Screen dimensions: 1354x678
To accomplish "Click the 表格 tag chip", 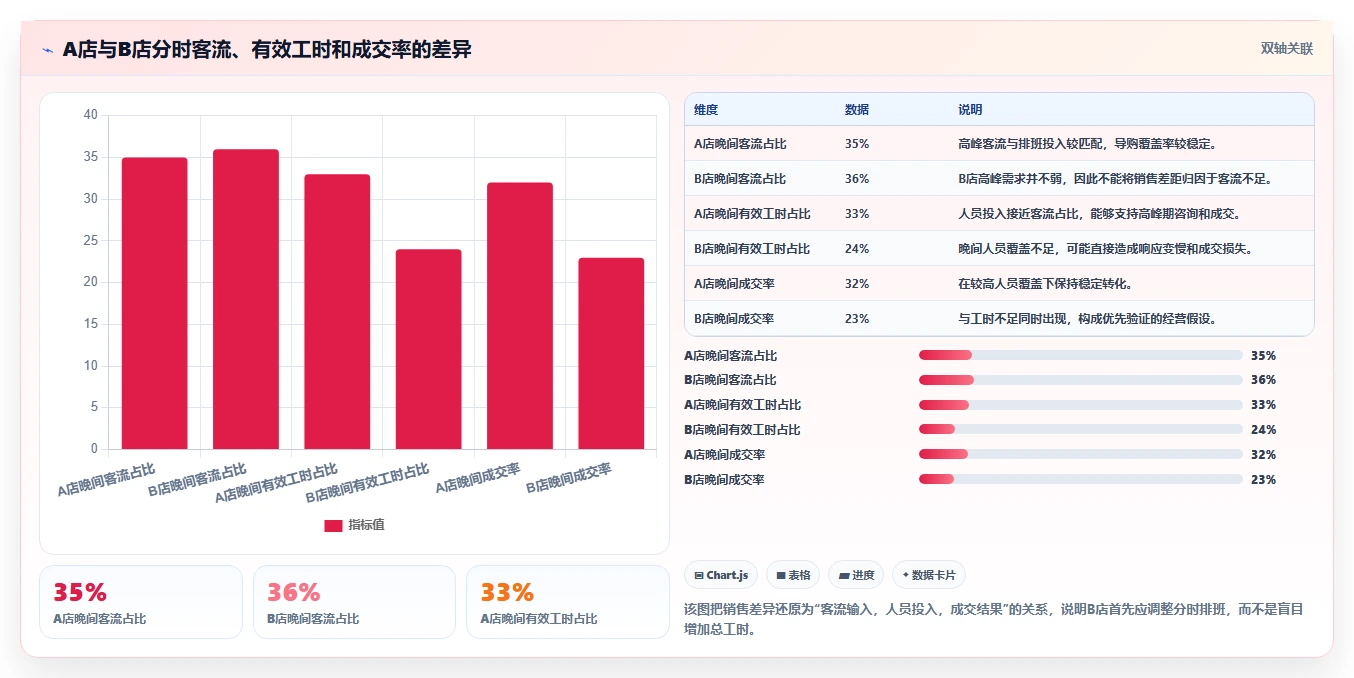I will pyautogui.click(x=793, y=575).
